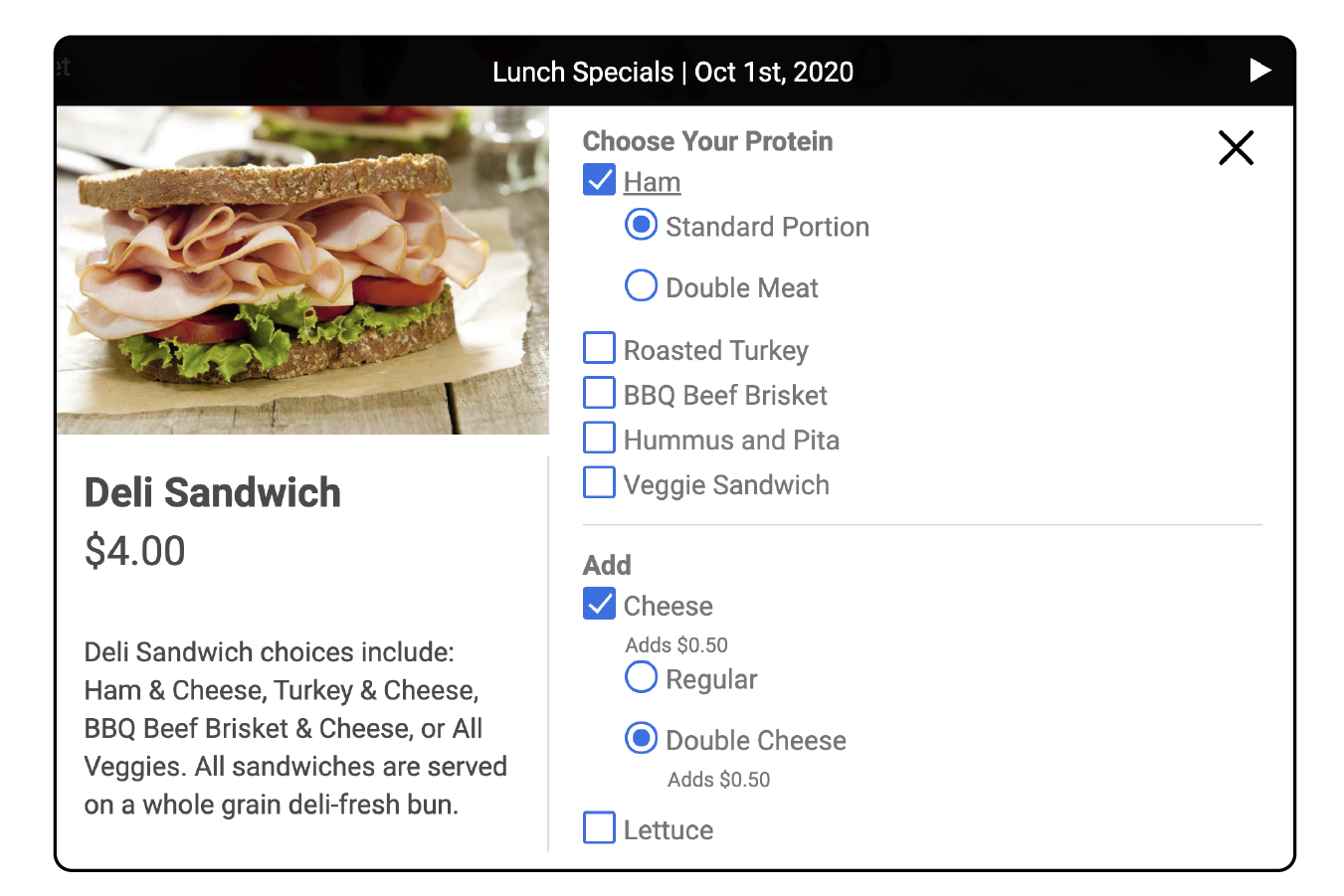Uncheck the Ham protein checkbox

click(x=599, y=180)
